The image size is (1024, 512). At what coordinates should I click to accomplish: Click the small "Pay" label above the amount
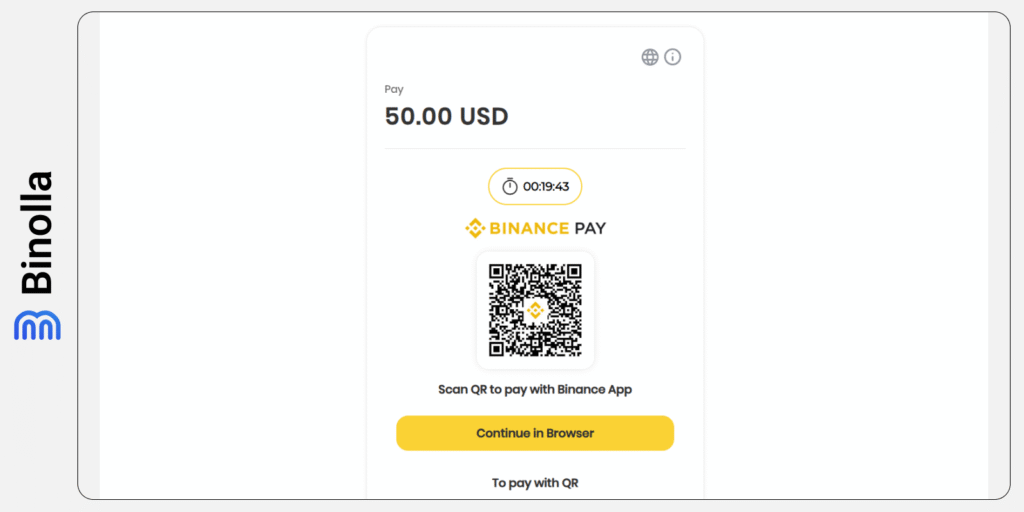point(394,90)
